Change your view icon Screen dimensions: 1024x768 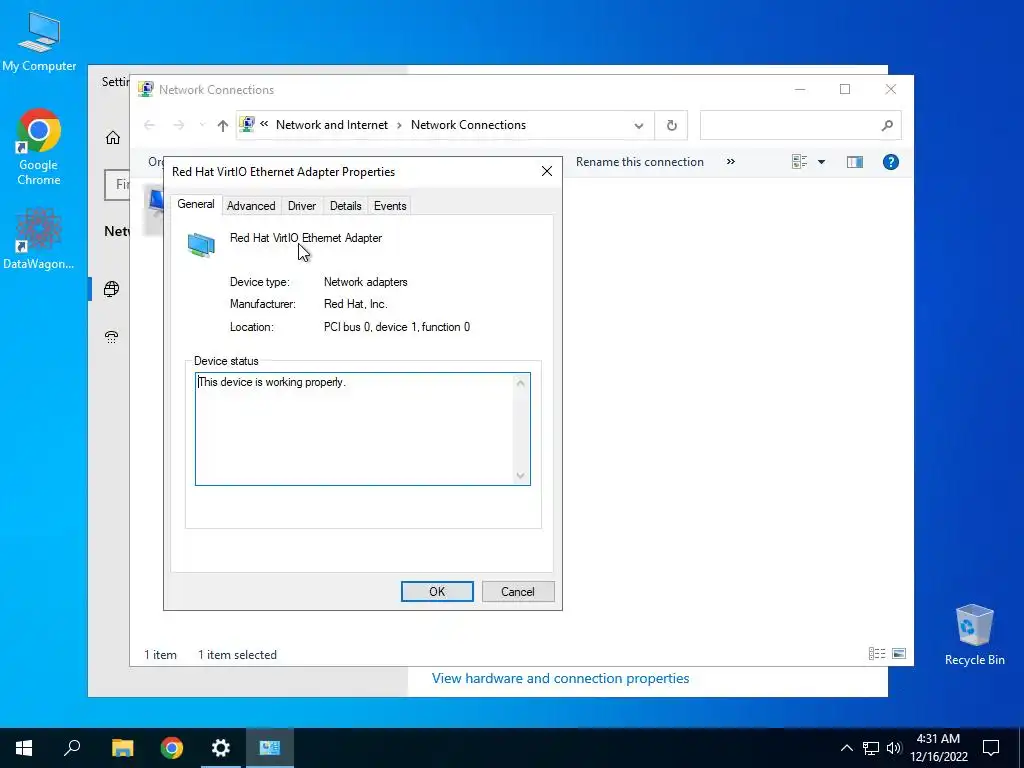pyautogui.click(x=799, y=162)
